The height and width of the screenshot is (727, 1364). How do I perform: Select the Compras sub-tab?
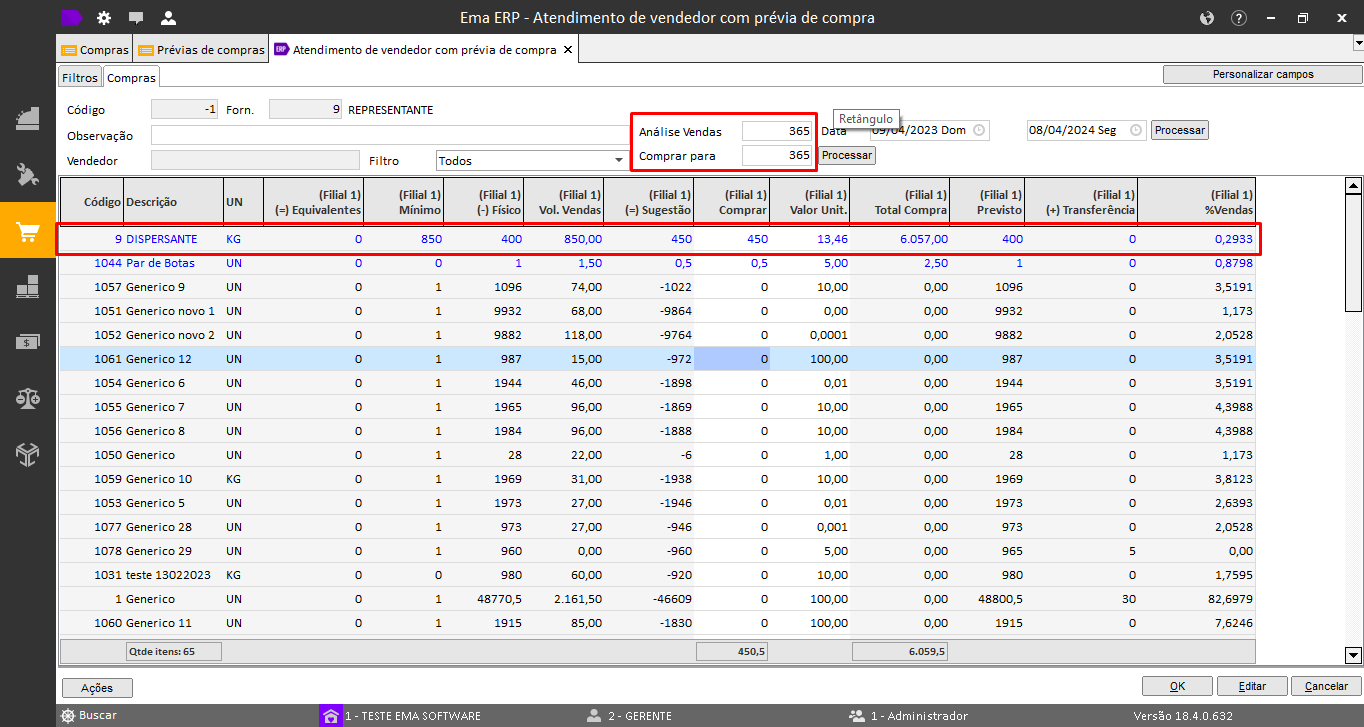click(131, 77)
